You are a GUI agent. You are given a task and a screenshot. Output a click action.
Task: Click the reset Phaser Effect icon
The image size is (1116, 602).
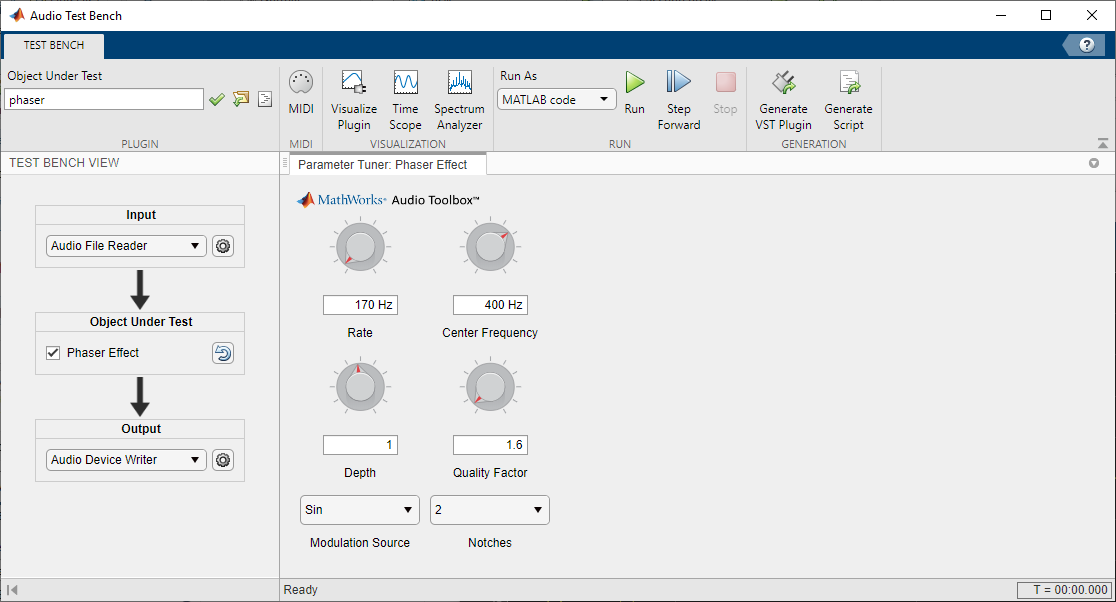point(223,353)
